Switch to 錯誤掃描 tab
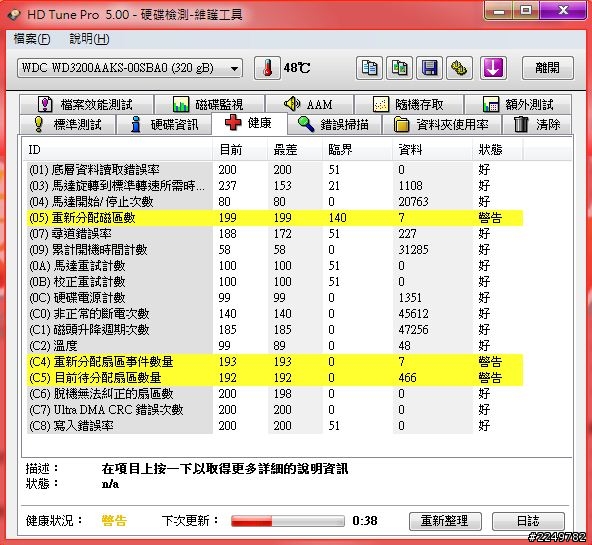Viewport: 592px width, 545px height. coord(334,125)
